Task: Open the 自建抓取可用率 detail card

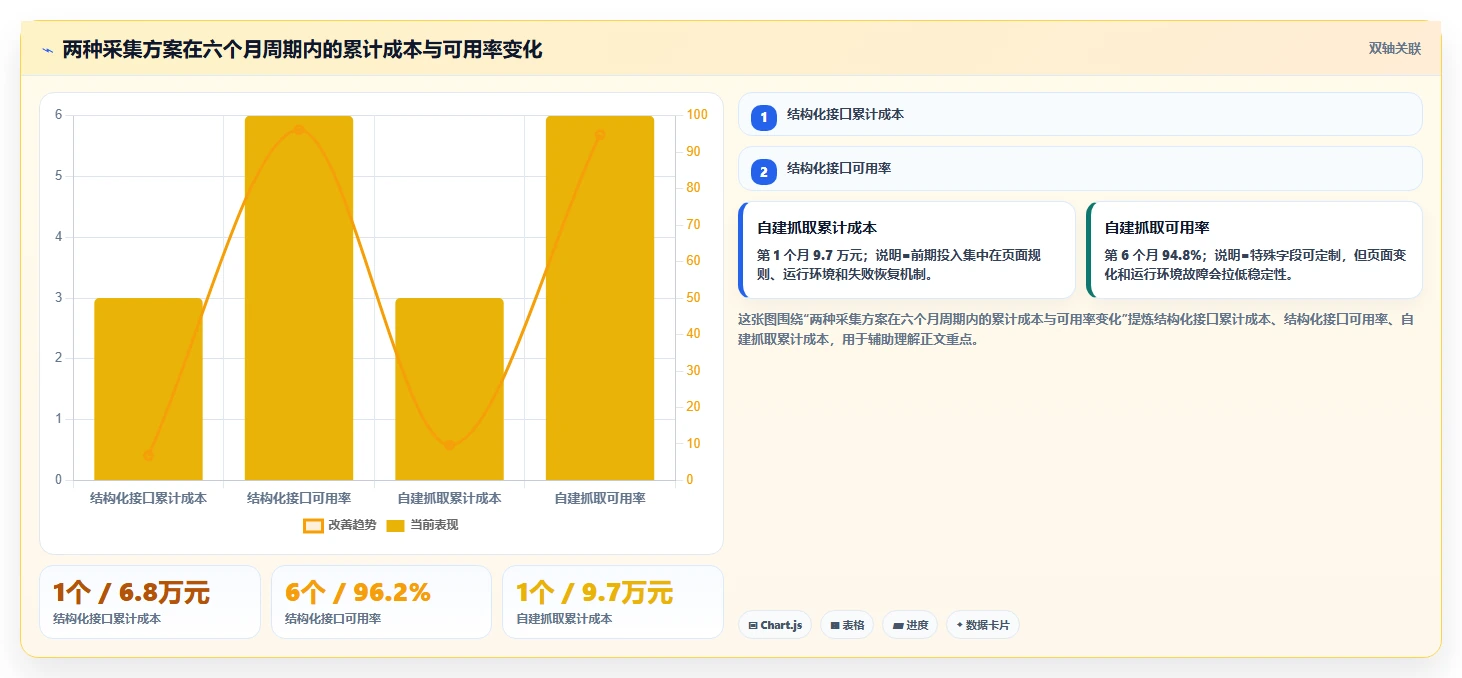Action: click(1254, 250)
